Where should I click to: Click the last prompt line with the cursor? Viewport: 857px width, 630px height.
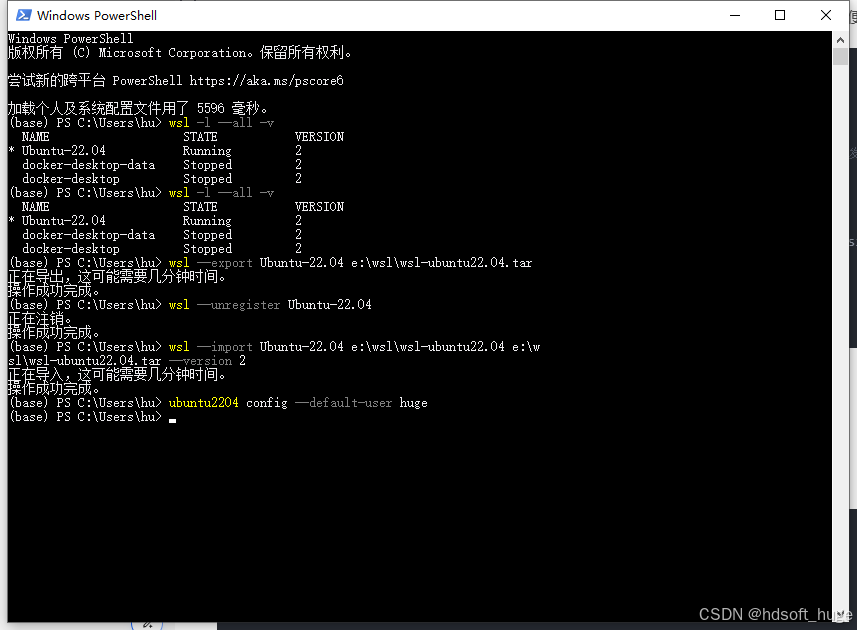(x=92, y=417)
